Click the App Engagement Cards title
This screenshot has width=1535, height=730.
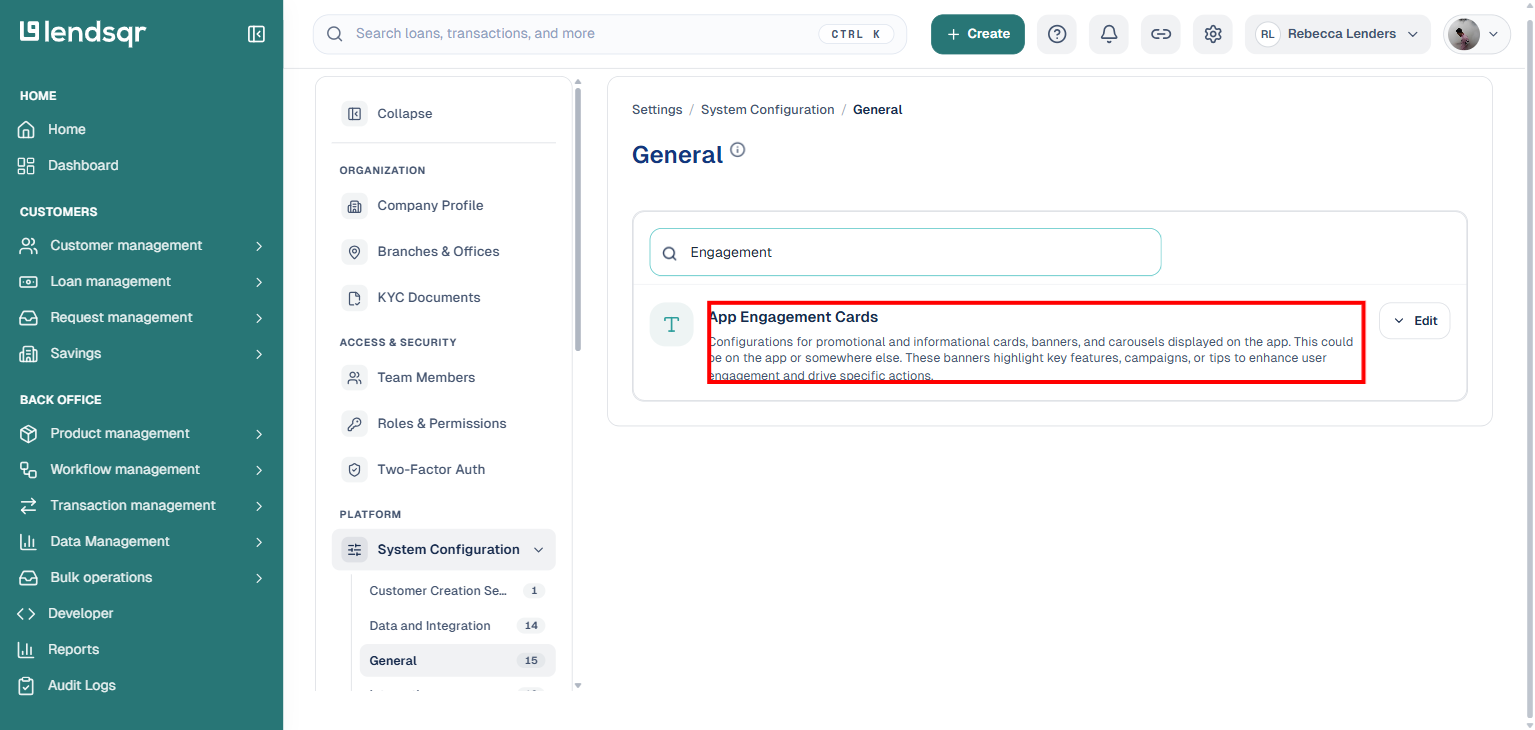click(x=793, y=317)
